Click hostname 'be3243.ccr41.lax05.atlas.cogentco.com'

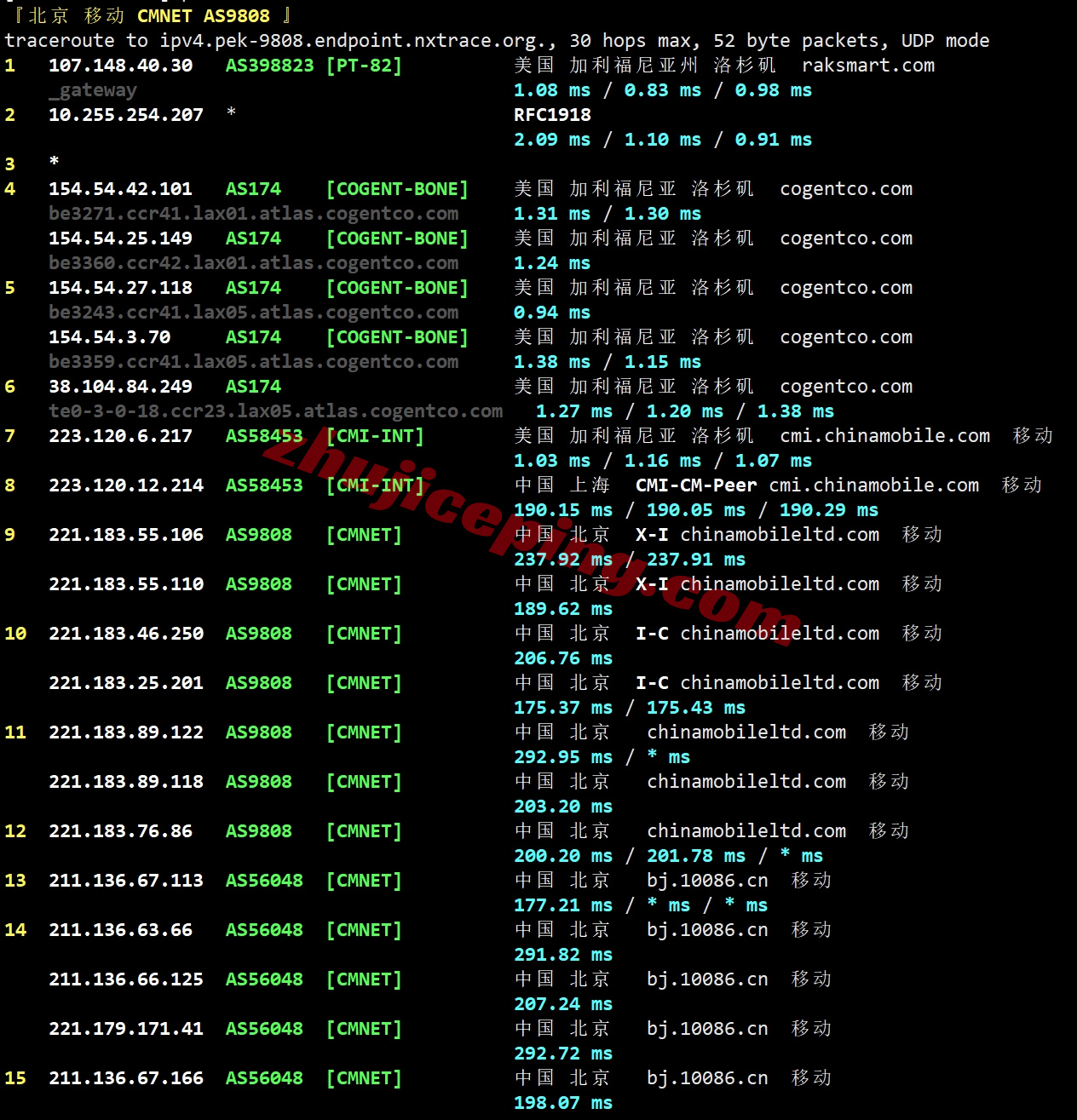(254, 313)
